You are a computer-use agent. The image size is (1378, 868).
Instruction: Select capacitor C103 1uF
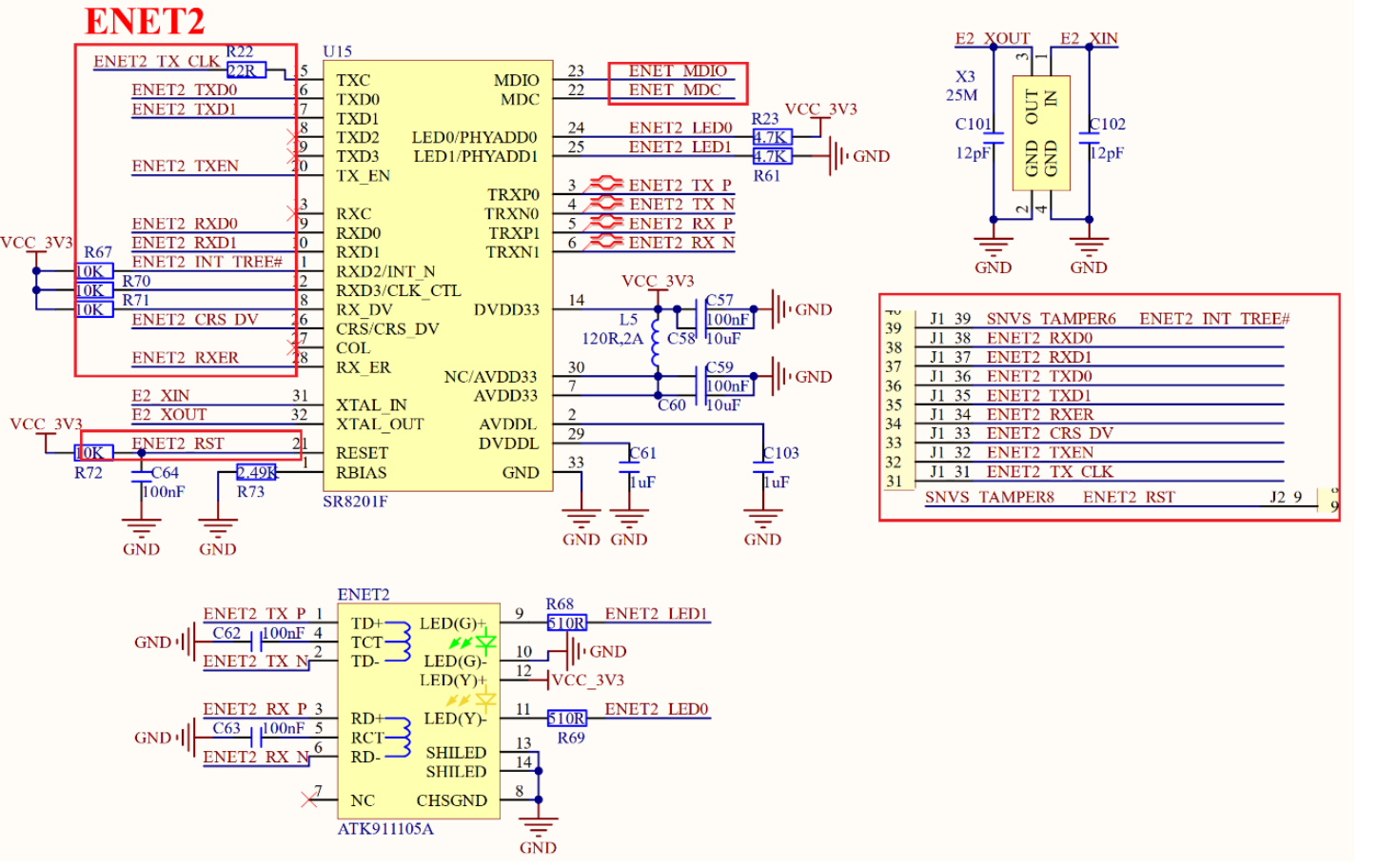click(762, 467)
